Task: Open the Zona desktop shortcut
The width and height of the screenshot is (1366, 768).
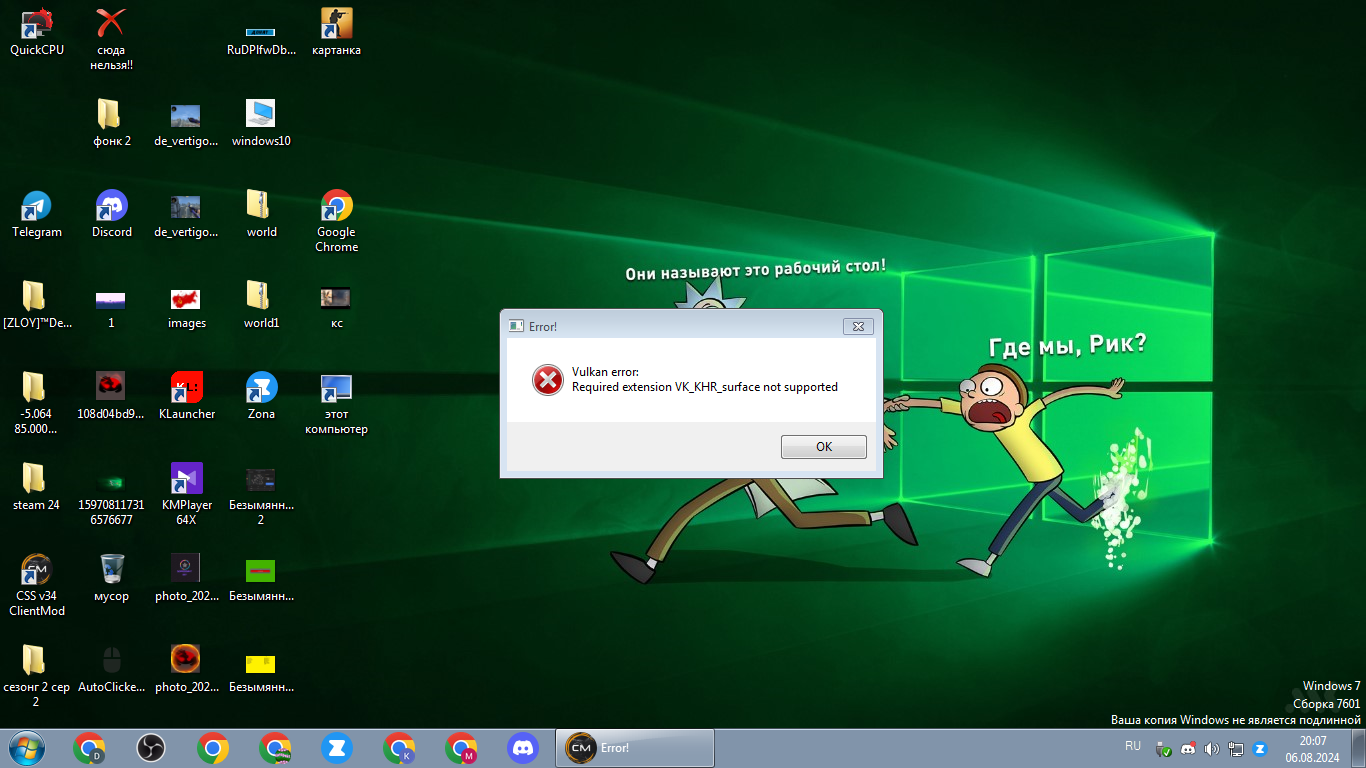Action: point(261,389)
